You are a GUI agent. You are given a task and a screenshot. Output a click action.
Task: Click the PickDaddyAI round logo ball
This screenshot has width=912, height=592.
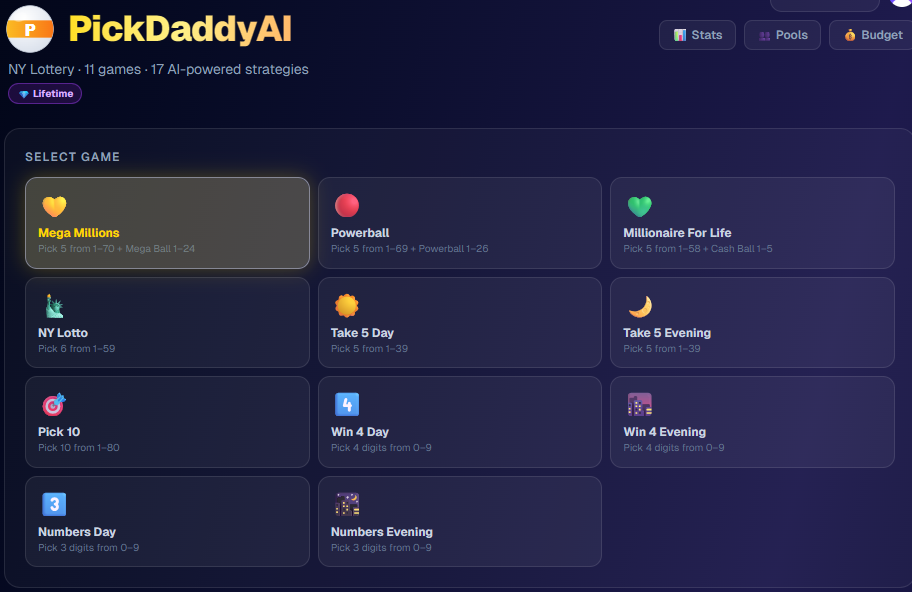pyautogui.click(x=30, y=29)
